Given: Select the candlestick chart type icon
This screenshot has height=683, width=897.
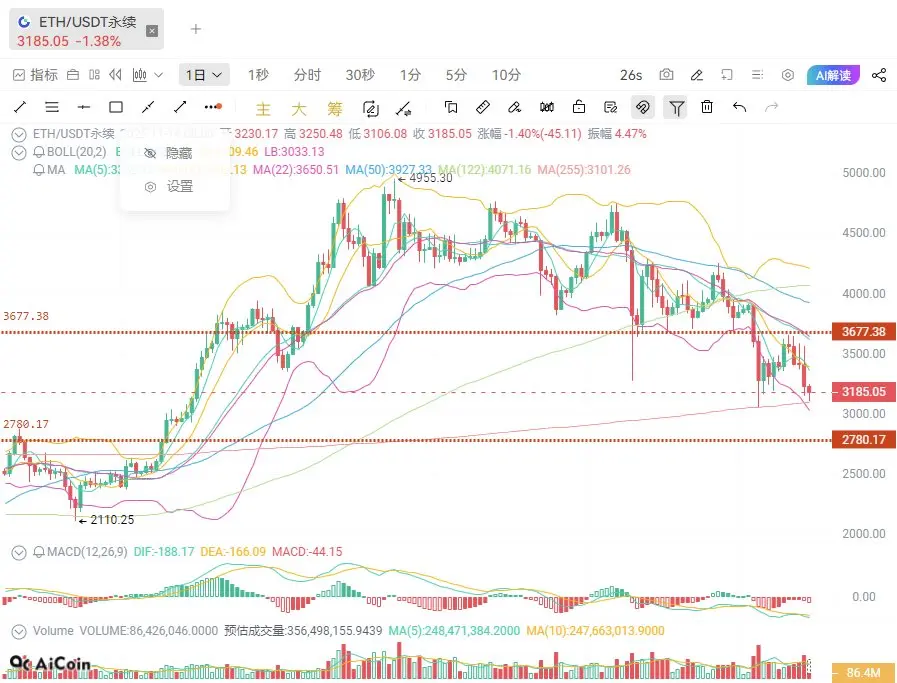Looking at the screenshot, I should (x=140, y=75).
